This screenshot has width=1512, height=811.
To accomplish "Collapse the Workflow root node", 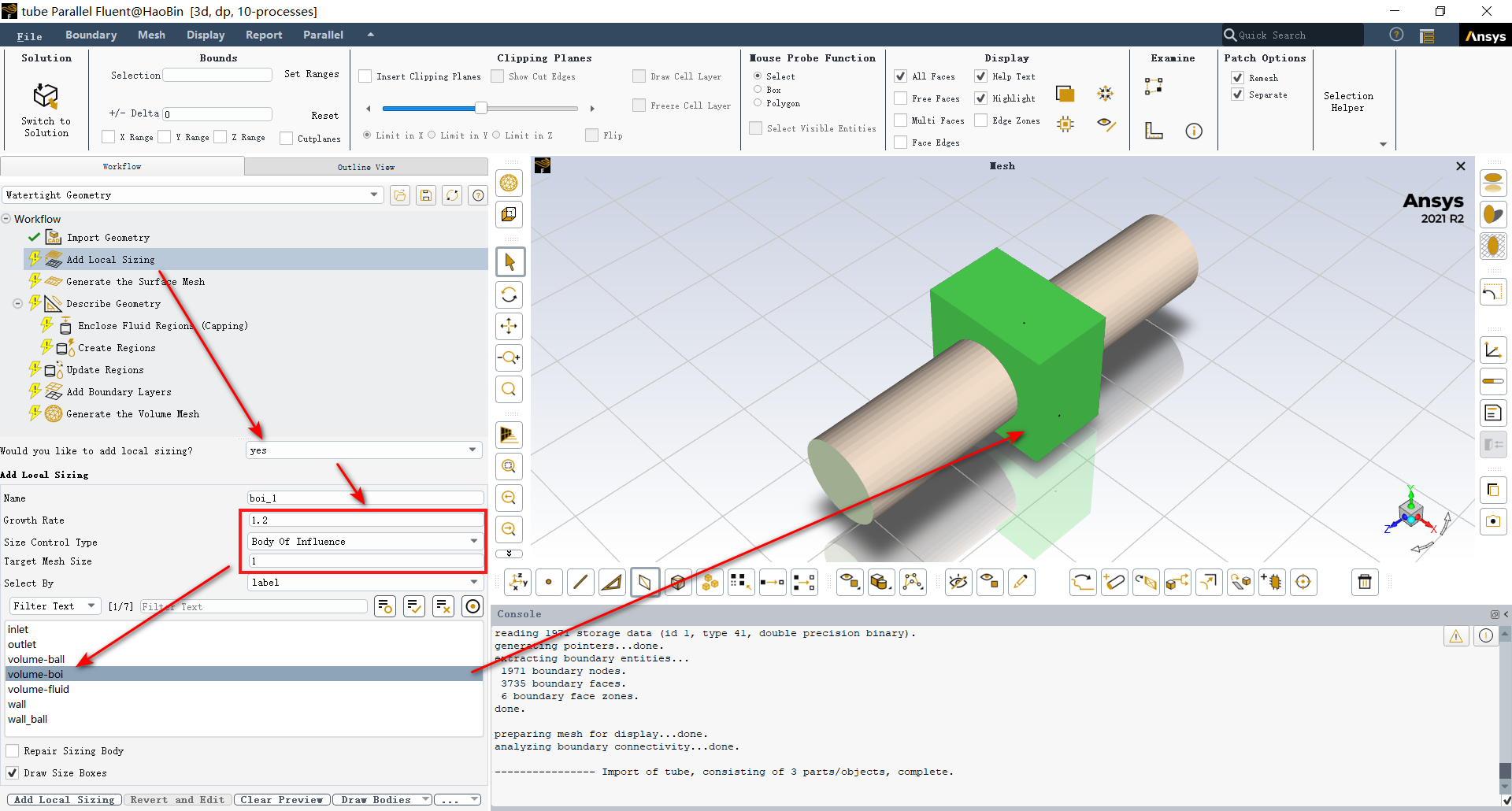I will (6, 219).
